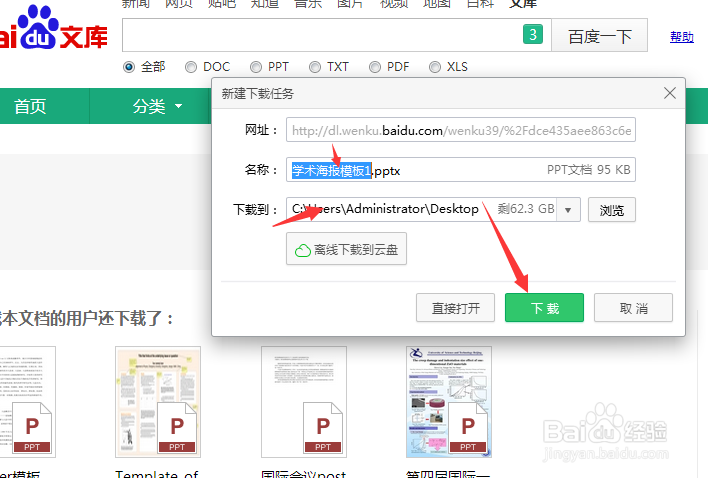Select the XLS file type radio button

435,67
